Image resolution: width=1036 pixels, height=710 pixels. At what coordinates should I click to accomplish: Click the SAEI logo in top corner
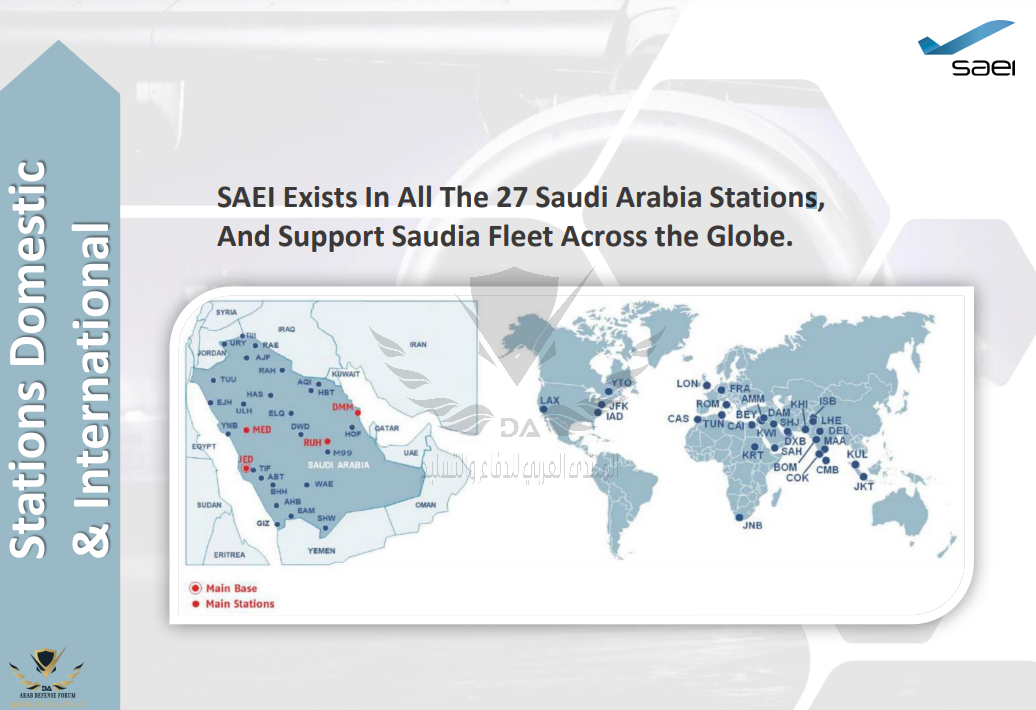tap(966, 53)
